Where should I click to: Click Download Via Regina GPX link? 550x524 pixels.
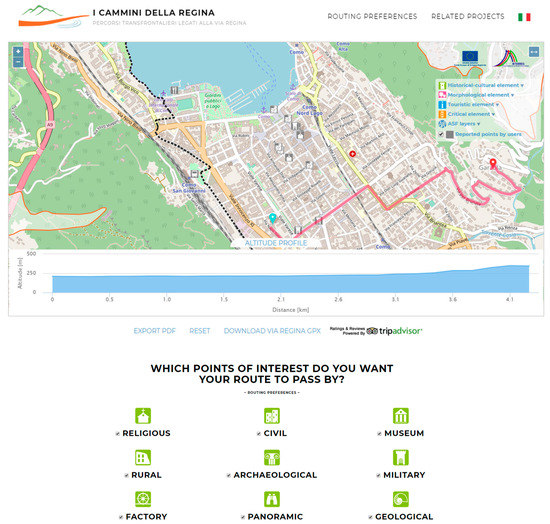coord(272,331)
